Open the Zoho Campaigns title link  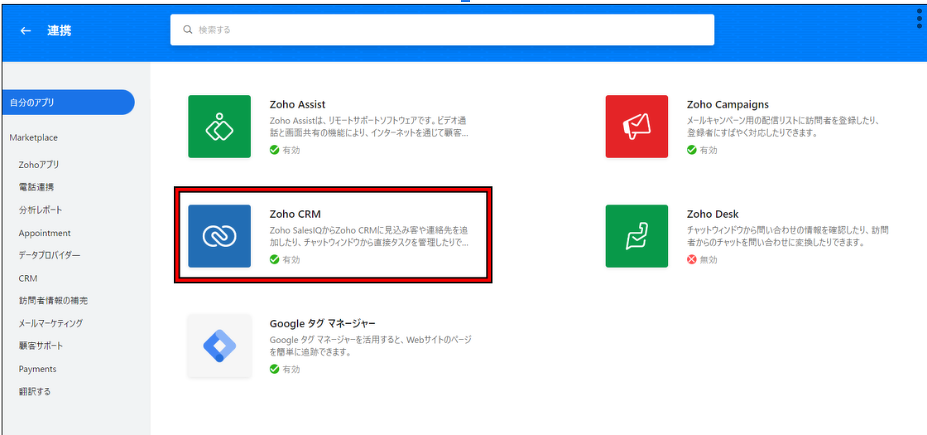[x=728, y=105]
